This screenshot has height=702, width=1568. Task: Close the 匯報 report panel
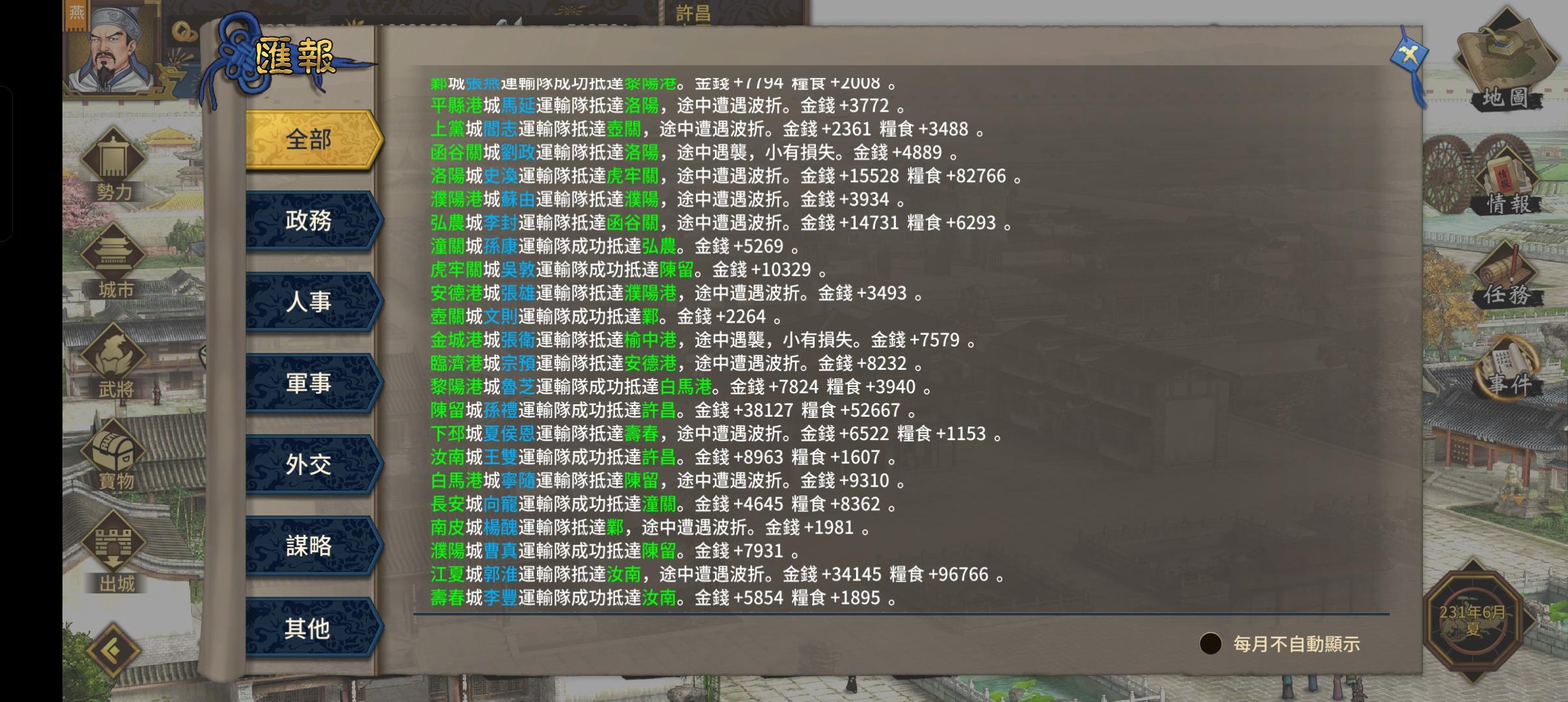(1408, 56)
